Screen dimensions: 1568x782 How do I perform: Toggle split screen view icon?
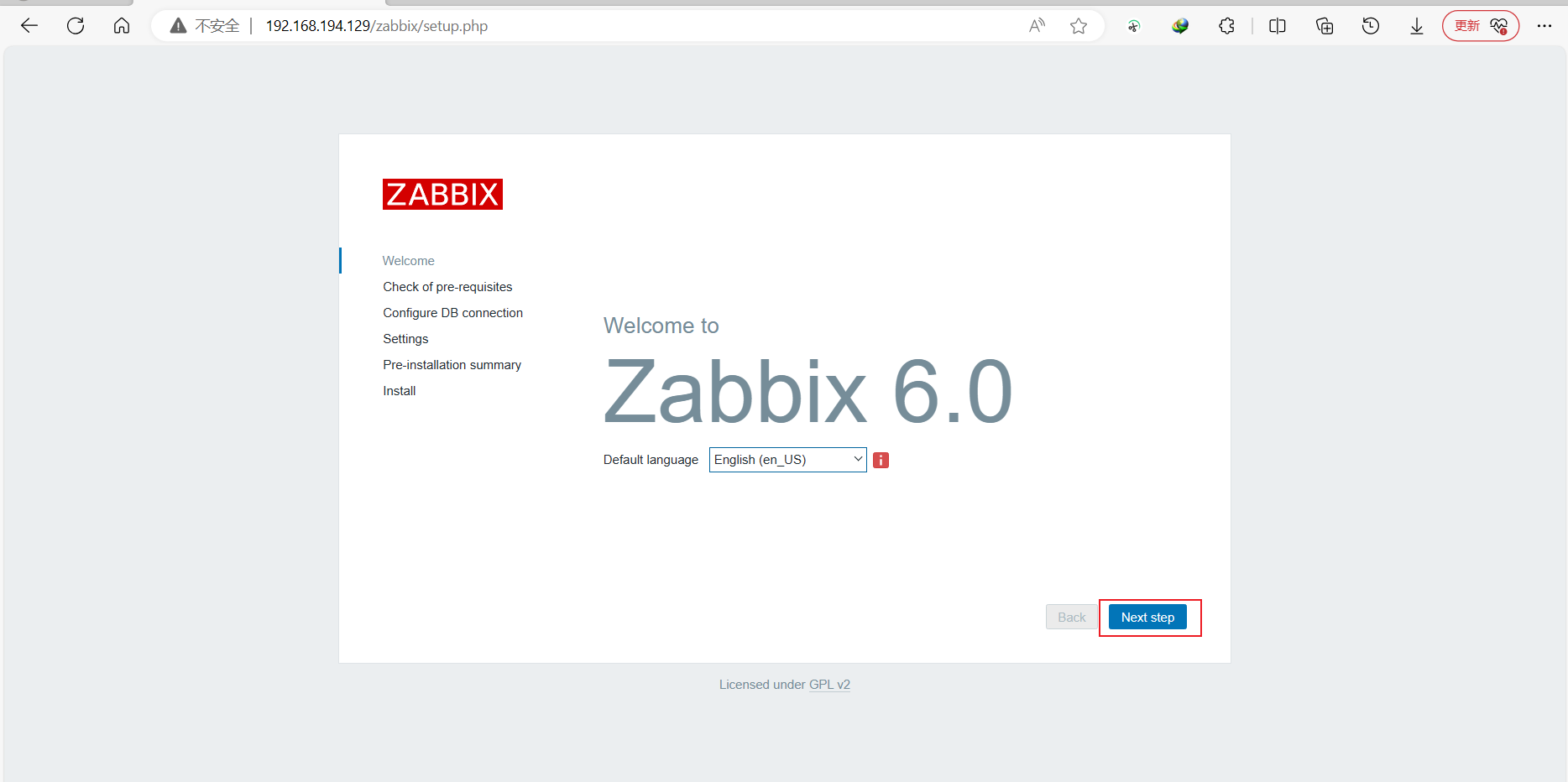click(1278, 26)
